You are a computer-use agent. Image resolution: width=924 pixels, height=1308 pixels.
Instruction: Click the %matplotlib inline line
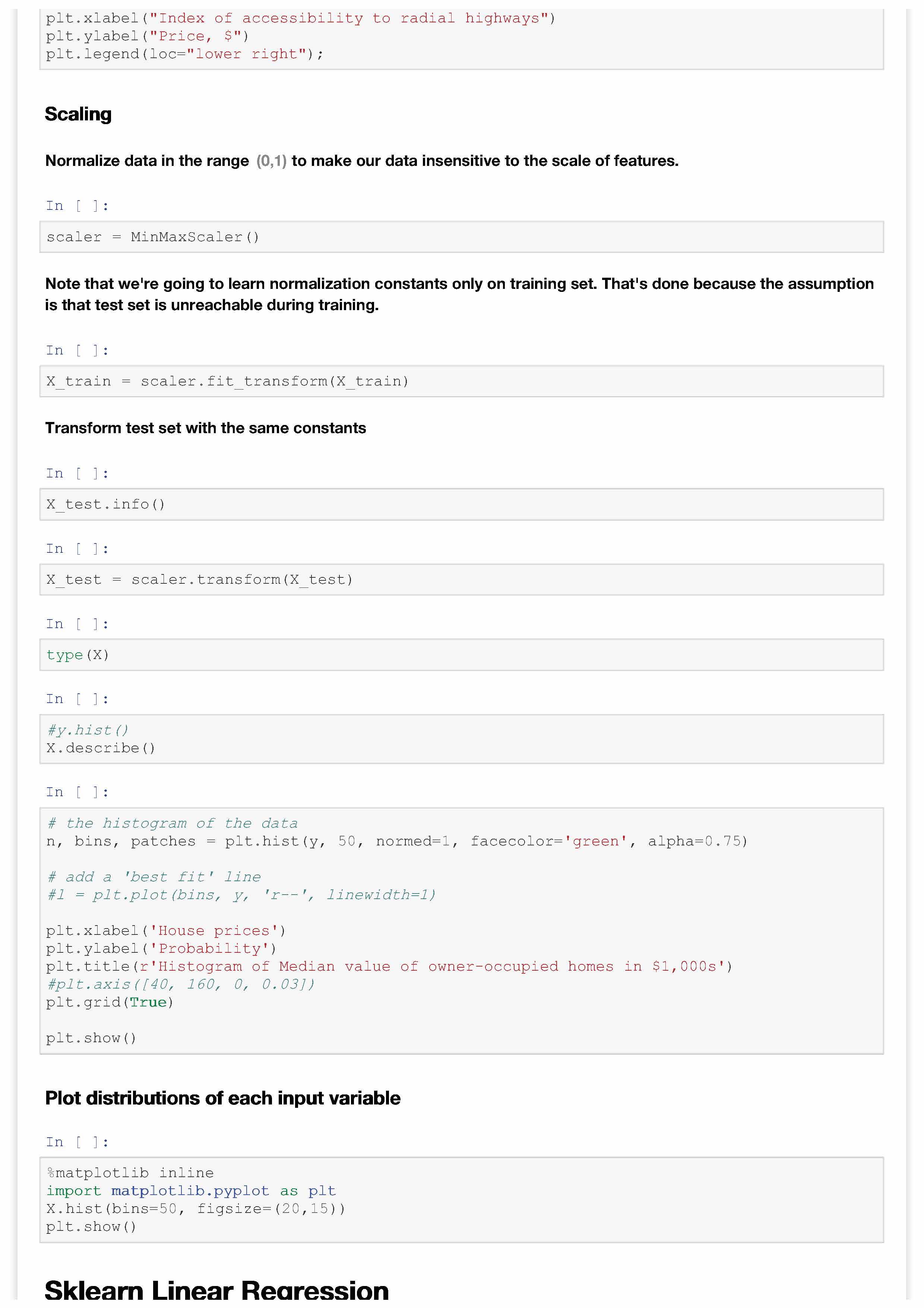(130, 1172)
